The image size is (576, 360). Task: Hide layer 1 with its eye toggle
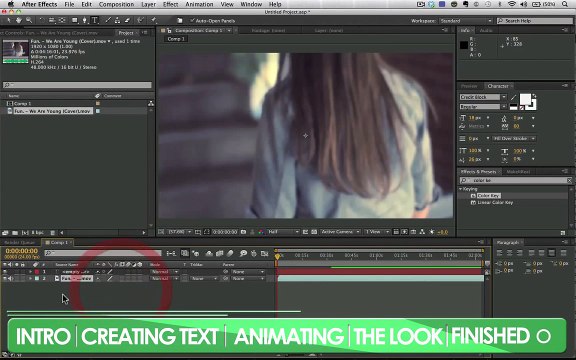(x=5, y=272)
